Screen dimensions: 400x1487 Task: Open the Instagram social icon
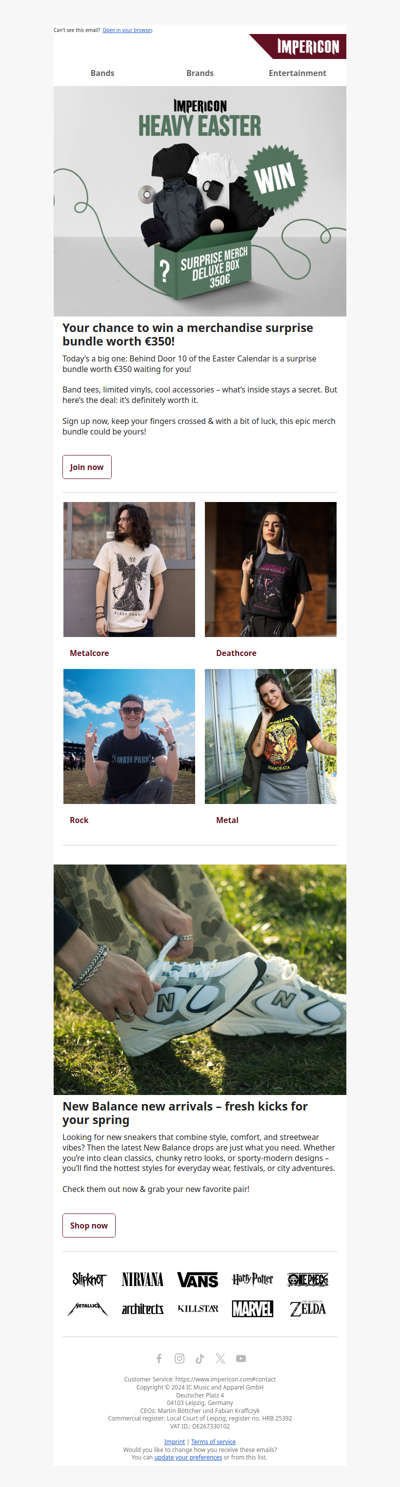pyautogui.click(x=179, y=1358)
